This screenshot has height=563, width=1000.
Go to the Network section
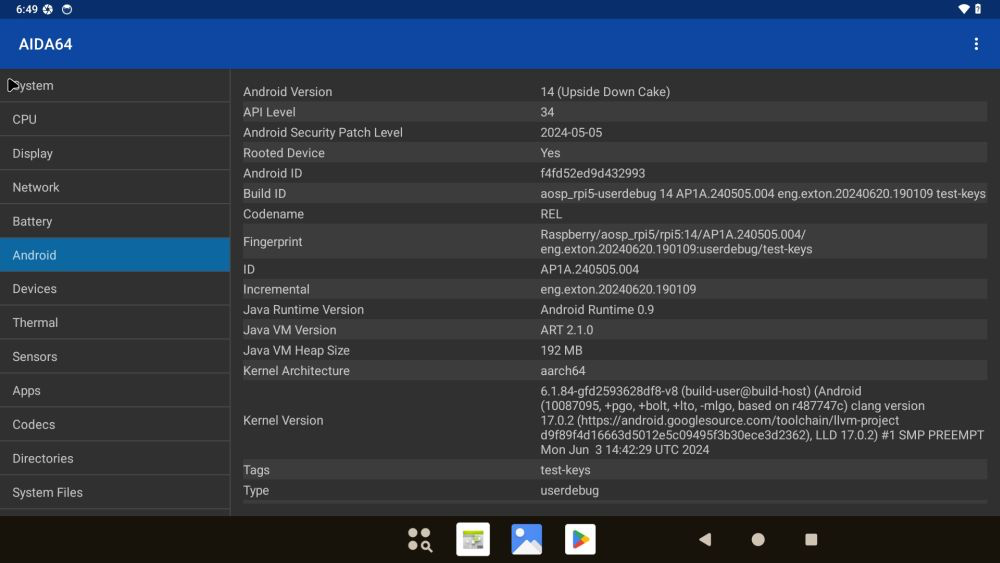pyautogui.click(x=115, y=187)
